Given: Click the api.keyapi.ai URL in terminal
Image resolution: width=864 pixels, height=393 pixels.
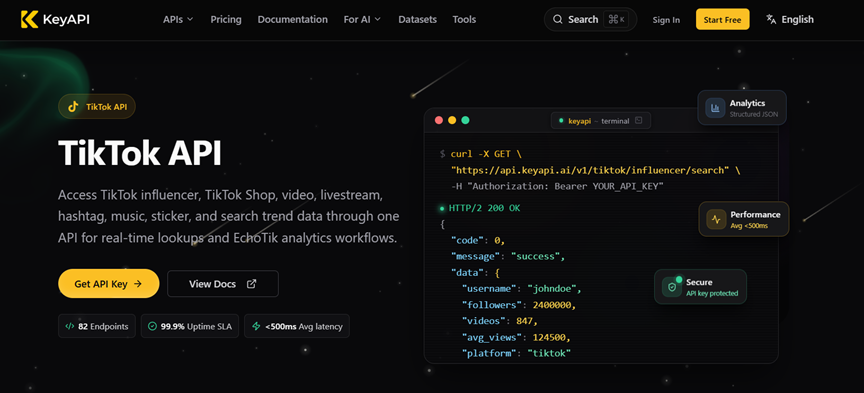Looking at the screenshot, I should (x=591, y=170).
